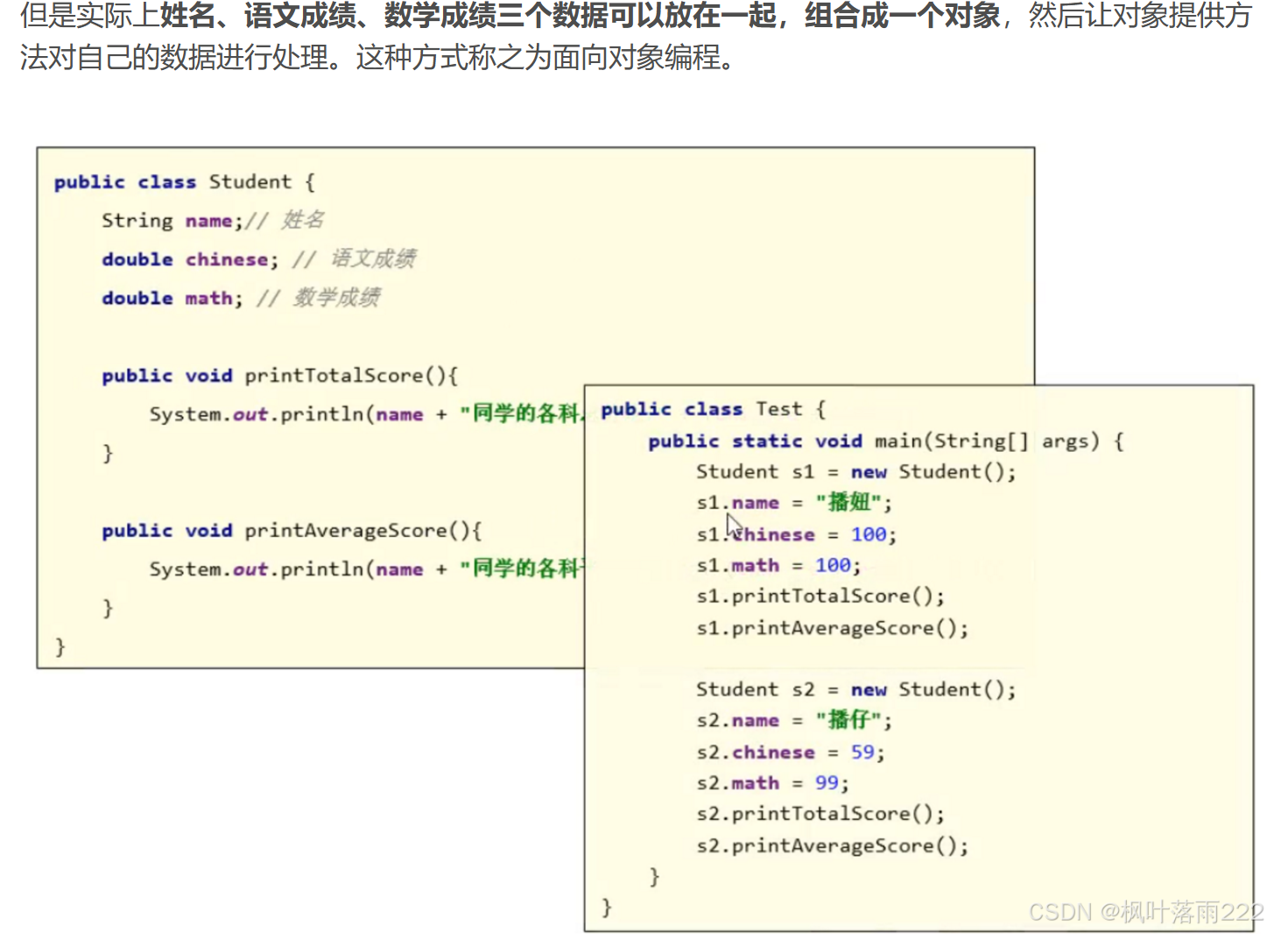The image size is (1281, 952).
Task: Select the s2.chinese = 59 statement
Action: 788,751
